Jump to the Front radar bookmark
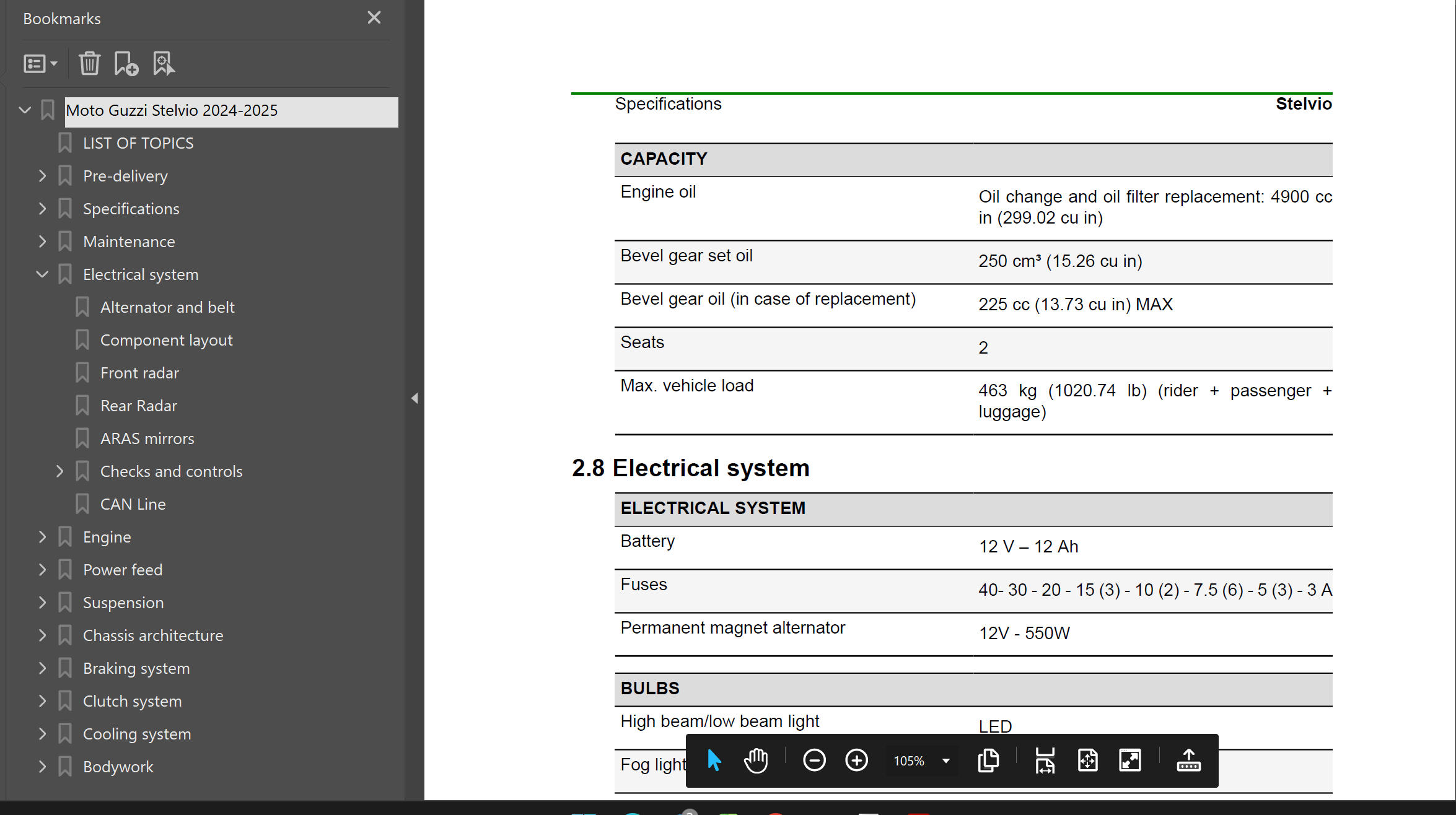This screenshot has height=815, width=1456. [x=139, y=373]
